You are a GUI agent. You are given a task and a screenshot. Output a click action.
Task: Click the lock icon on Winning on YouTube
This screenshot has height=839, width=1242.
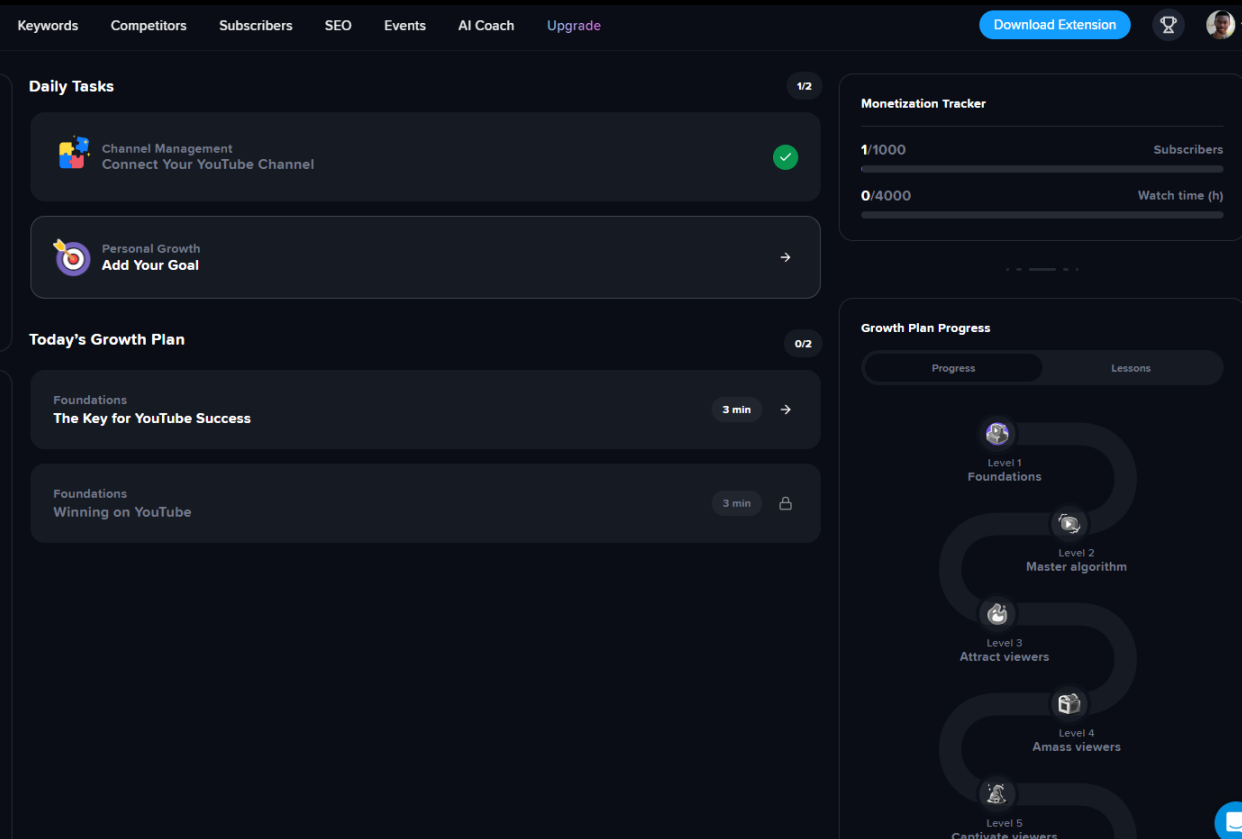coord(785,503)
